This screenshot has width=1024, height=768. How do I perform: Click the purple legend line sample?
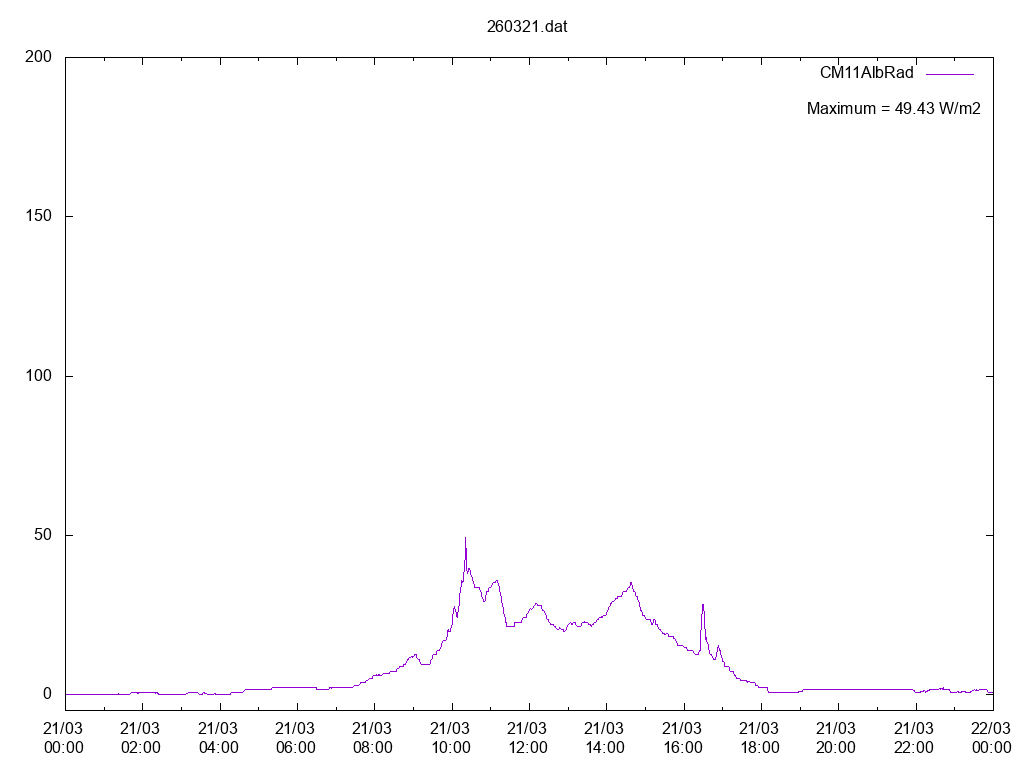pyautogui.click(x=949, y=73)
